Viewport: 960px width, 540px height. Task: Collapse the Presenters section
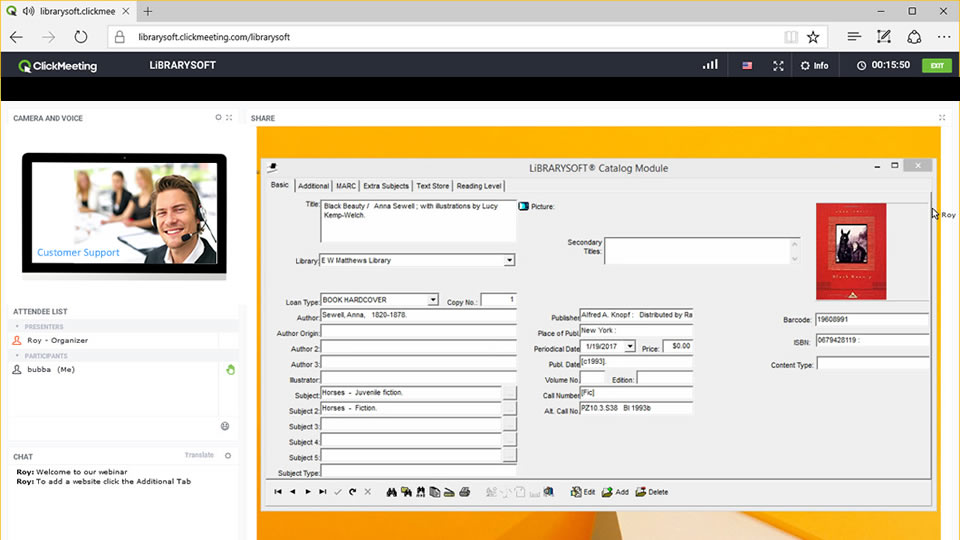[17, 327]
